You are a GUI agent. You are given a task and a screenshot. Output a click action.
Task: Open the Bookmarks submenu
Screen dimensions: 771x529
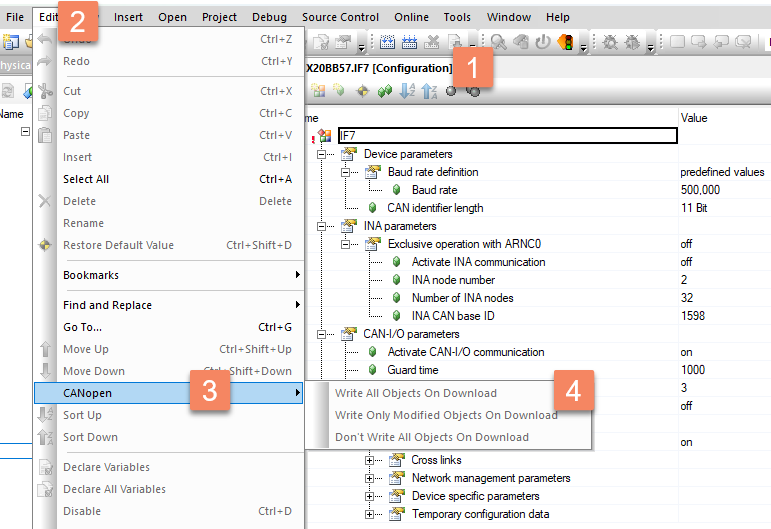[x=168, y=275]
